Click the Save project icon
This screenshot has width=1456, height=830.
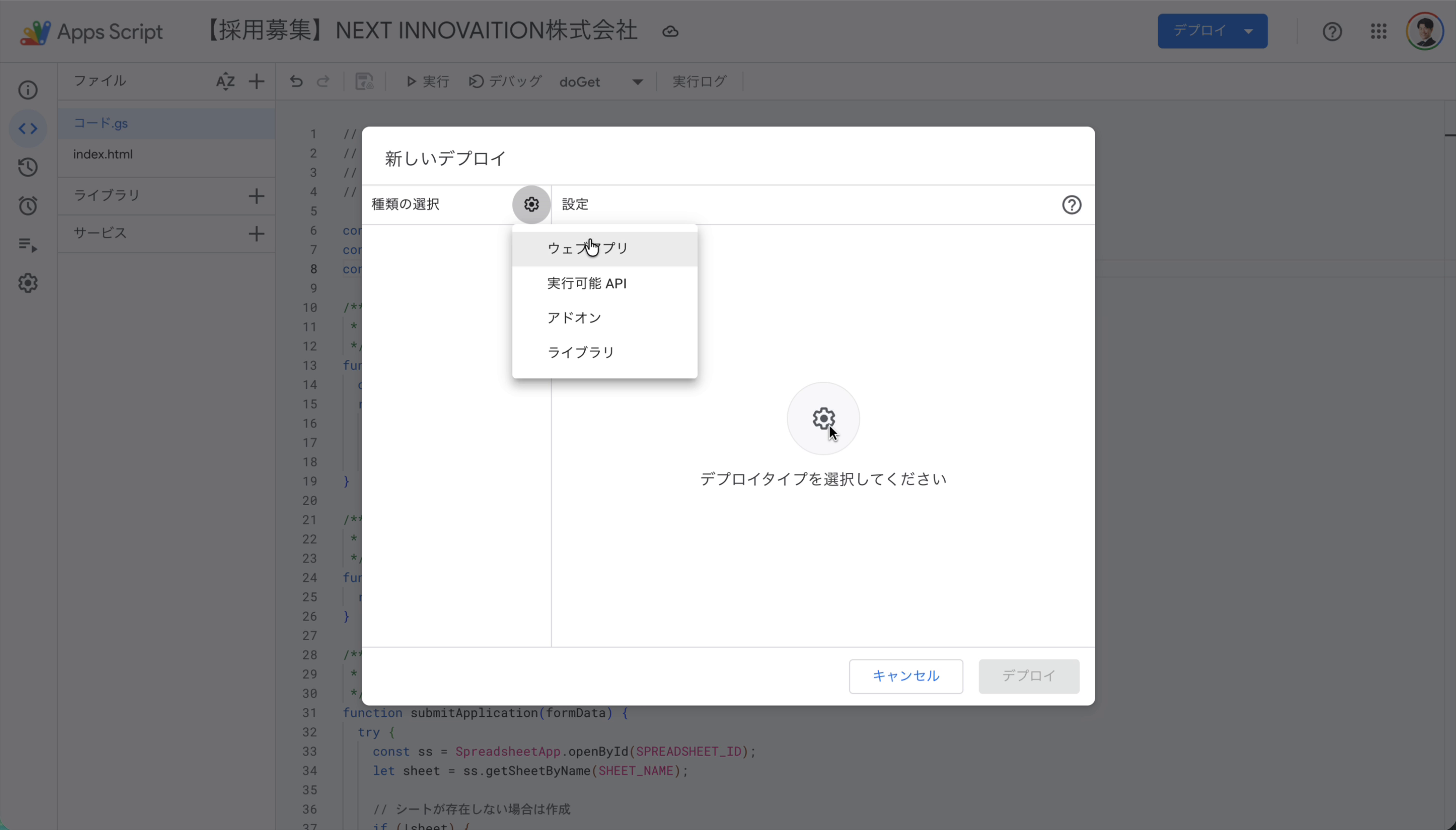(365, 82)
